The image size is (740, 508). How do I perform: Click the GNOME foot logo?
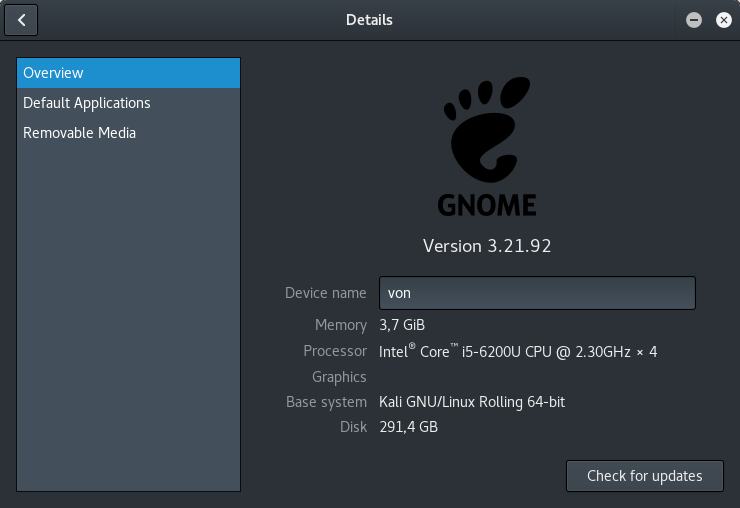tap(487, 129)
